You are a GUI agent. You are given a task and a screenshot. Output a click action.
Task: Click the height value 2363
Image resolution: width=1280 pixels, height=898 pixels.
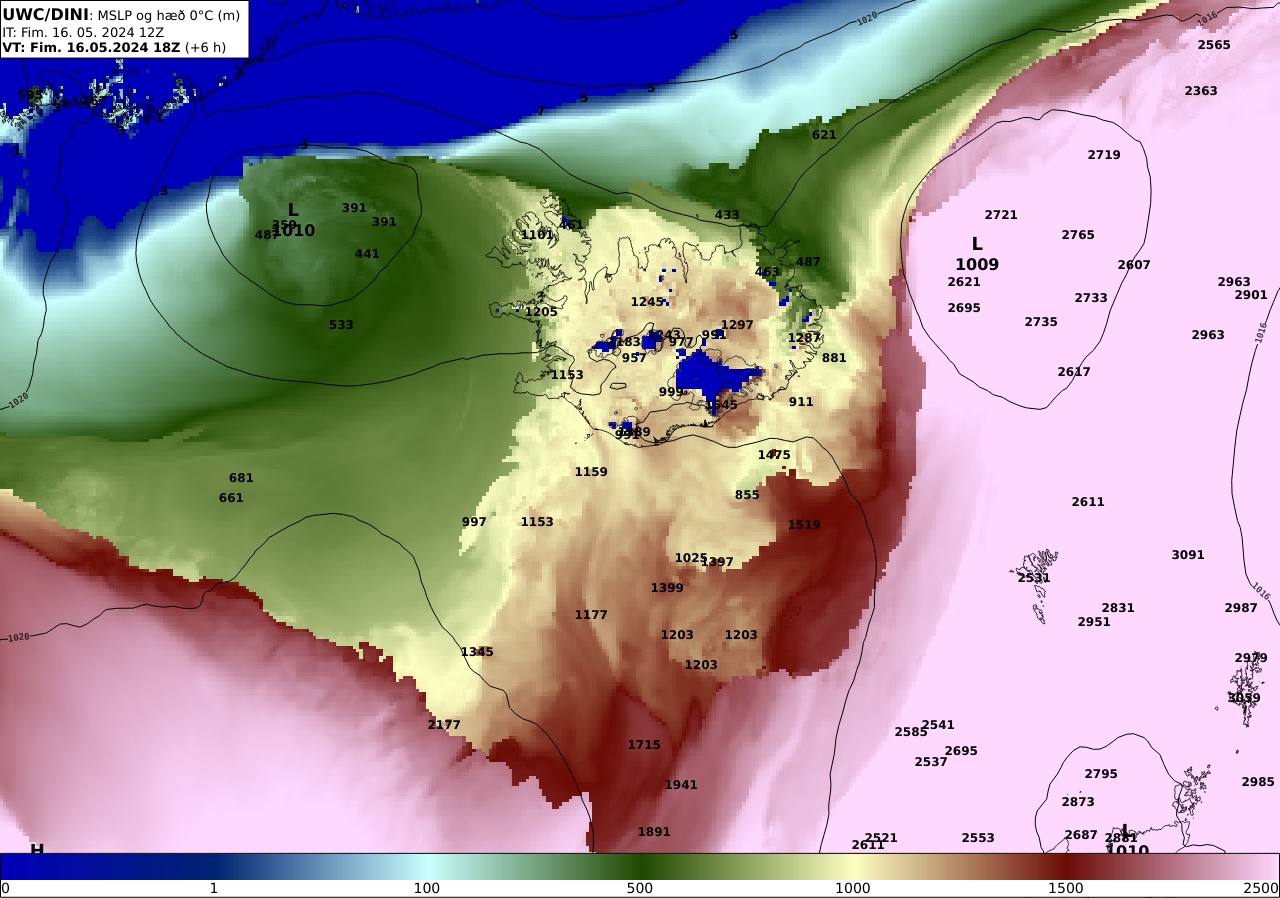pos(1201,91)
